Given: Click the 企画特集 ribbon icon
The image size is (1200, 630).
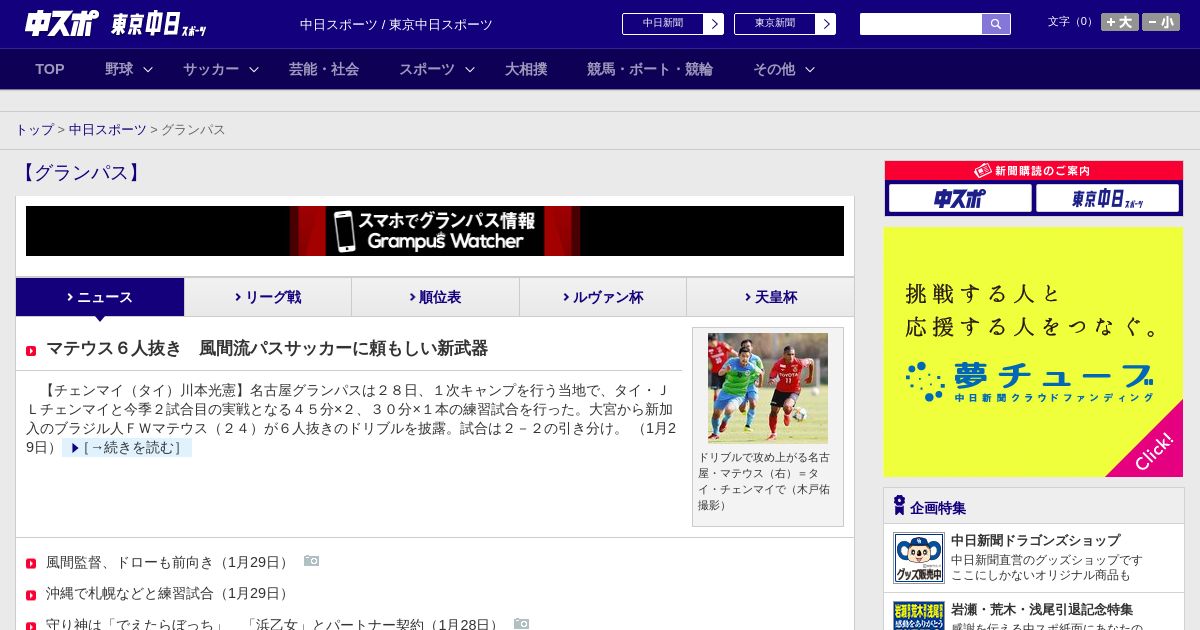Looking at the screenshot, I should (899, 506).
